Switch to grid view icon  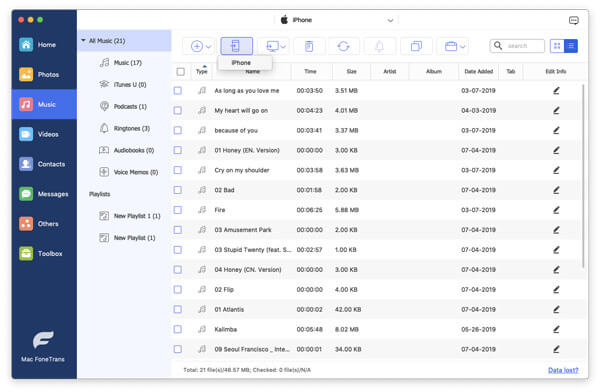pyautogui.click(x=557, y=46)
